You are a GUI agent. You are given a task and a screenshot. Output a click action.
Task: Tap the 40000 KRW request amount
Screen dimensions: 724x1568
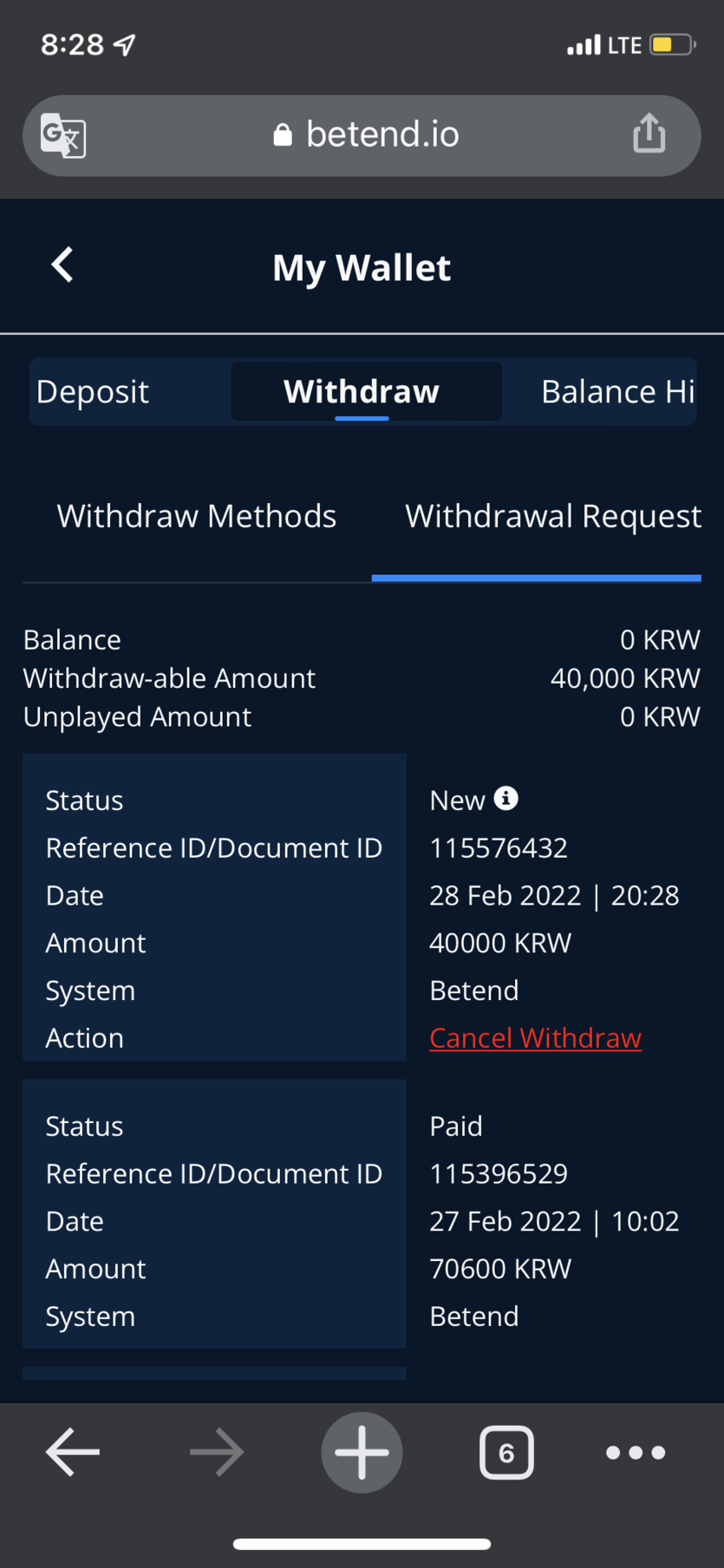pyautogui.click(x=500, y=943)
